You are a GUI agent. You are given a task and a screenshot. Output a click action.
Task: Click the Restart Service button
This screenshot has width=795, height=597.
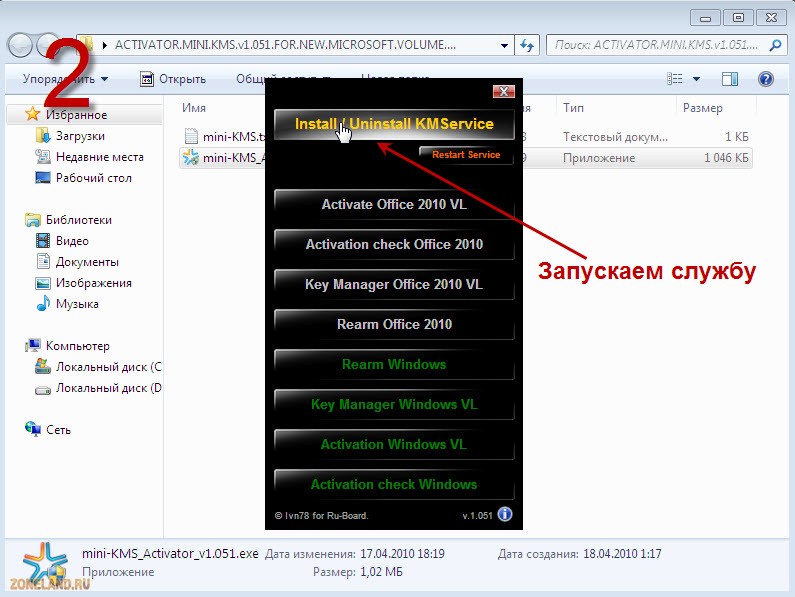click(466, 155)
